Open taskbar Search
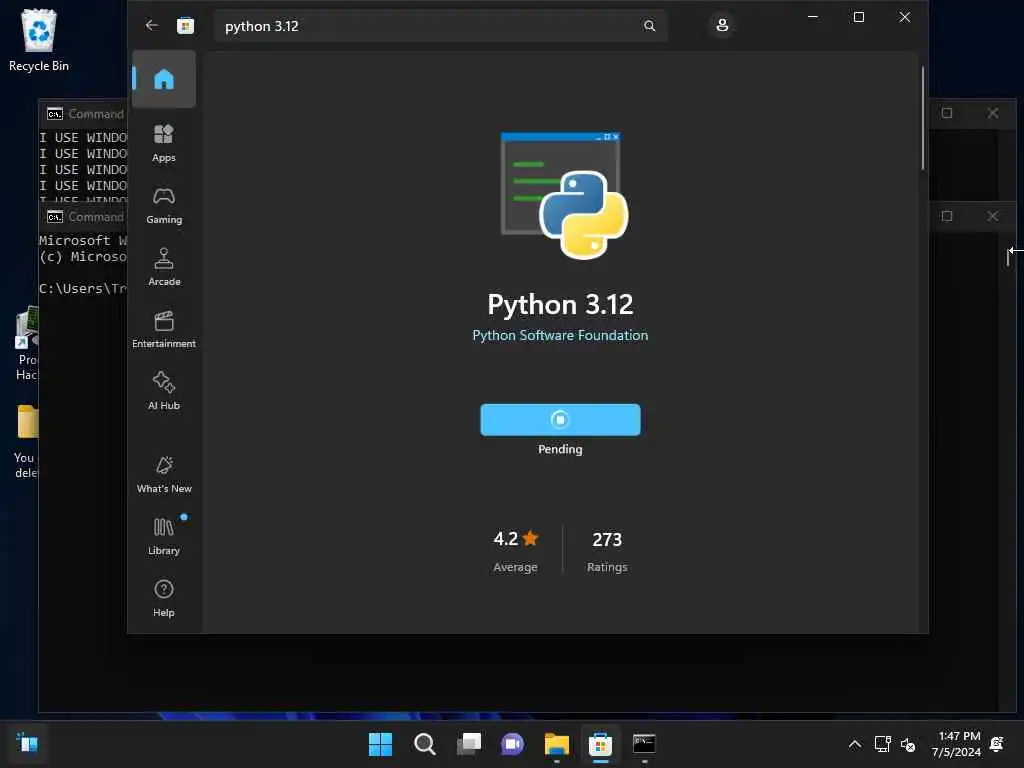Screen dimensions: 1024x768 tap(424, 744)
